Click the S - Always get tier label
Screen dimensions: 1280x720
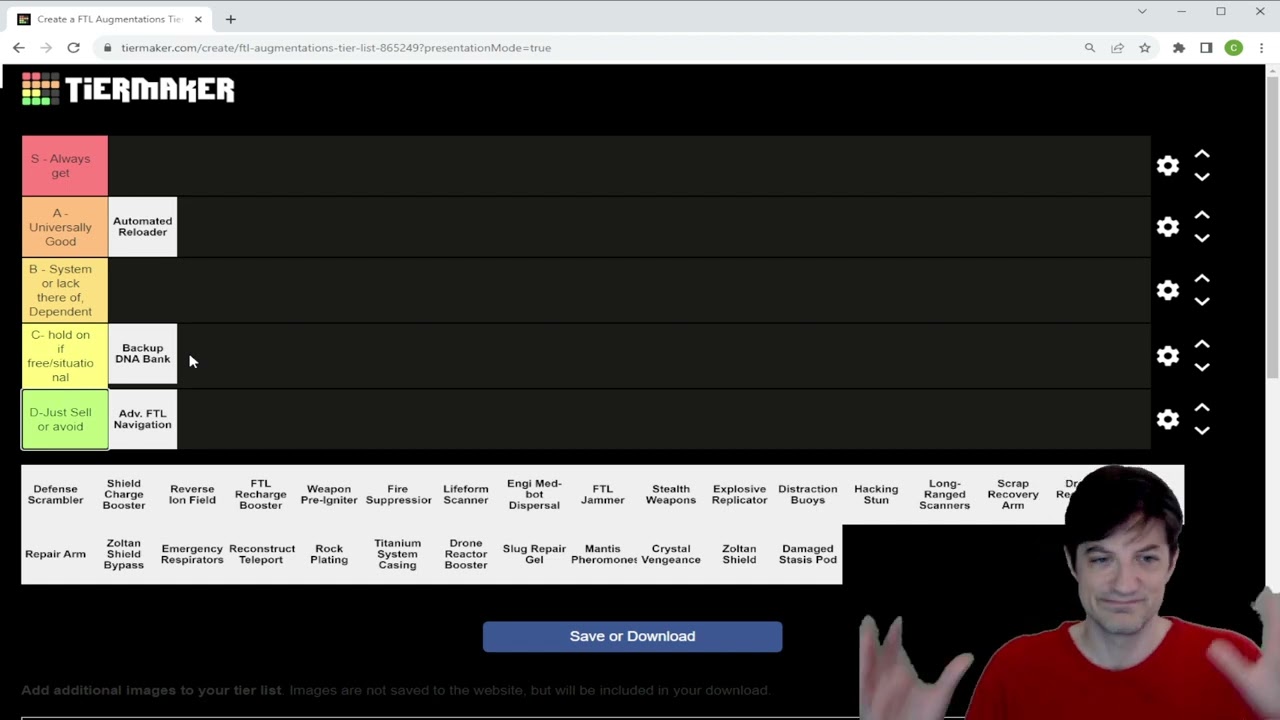(65, 166)
